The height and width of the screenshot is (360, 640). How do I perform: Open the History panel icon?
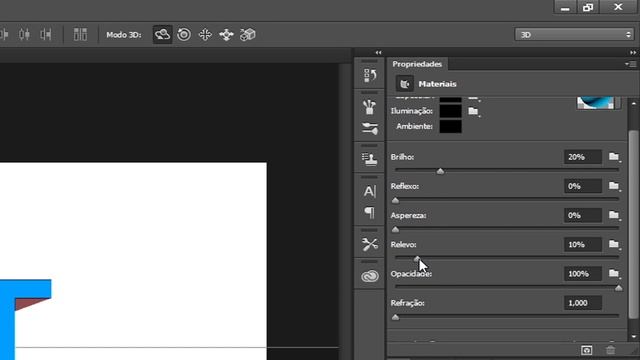pos(370,76)
